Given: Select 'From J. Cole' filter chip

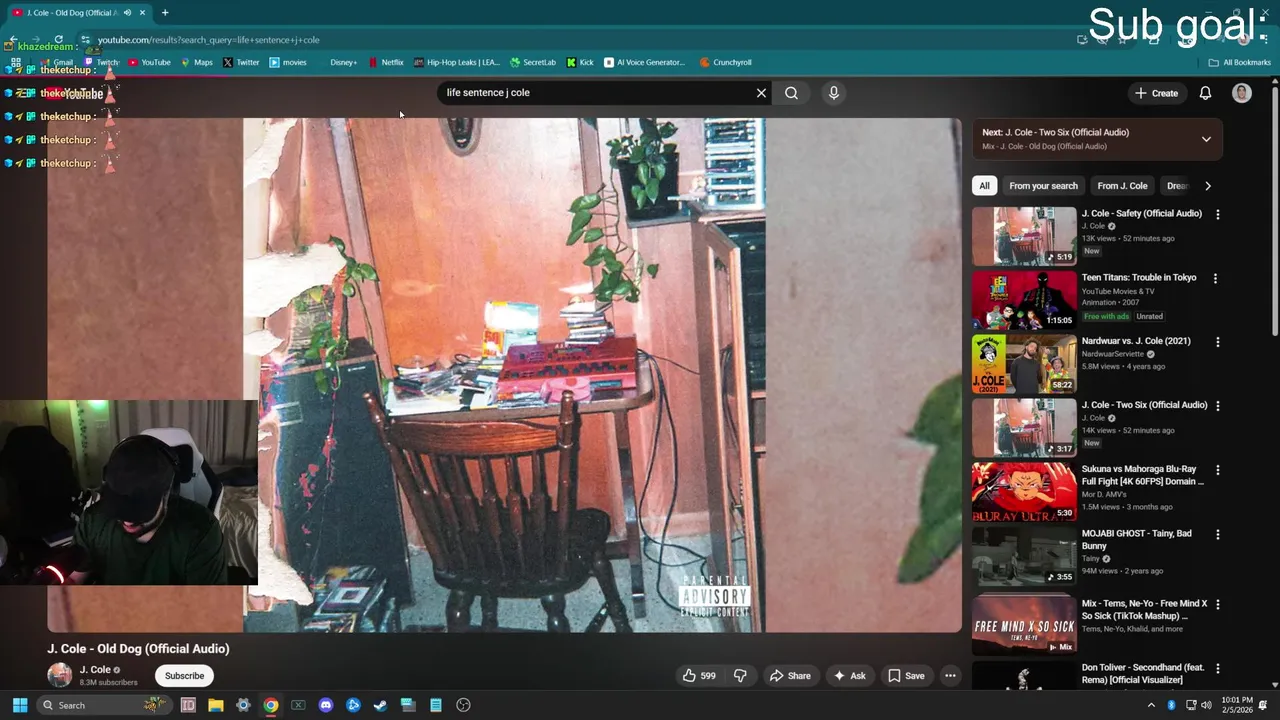Looking at the screenshot, I should tap(1122, 186).
